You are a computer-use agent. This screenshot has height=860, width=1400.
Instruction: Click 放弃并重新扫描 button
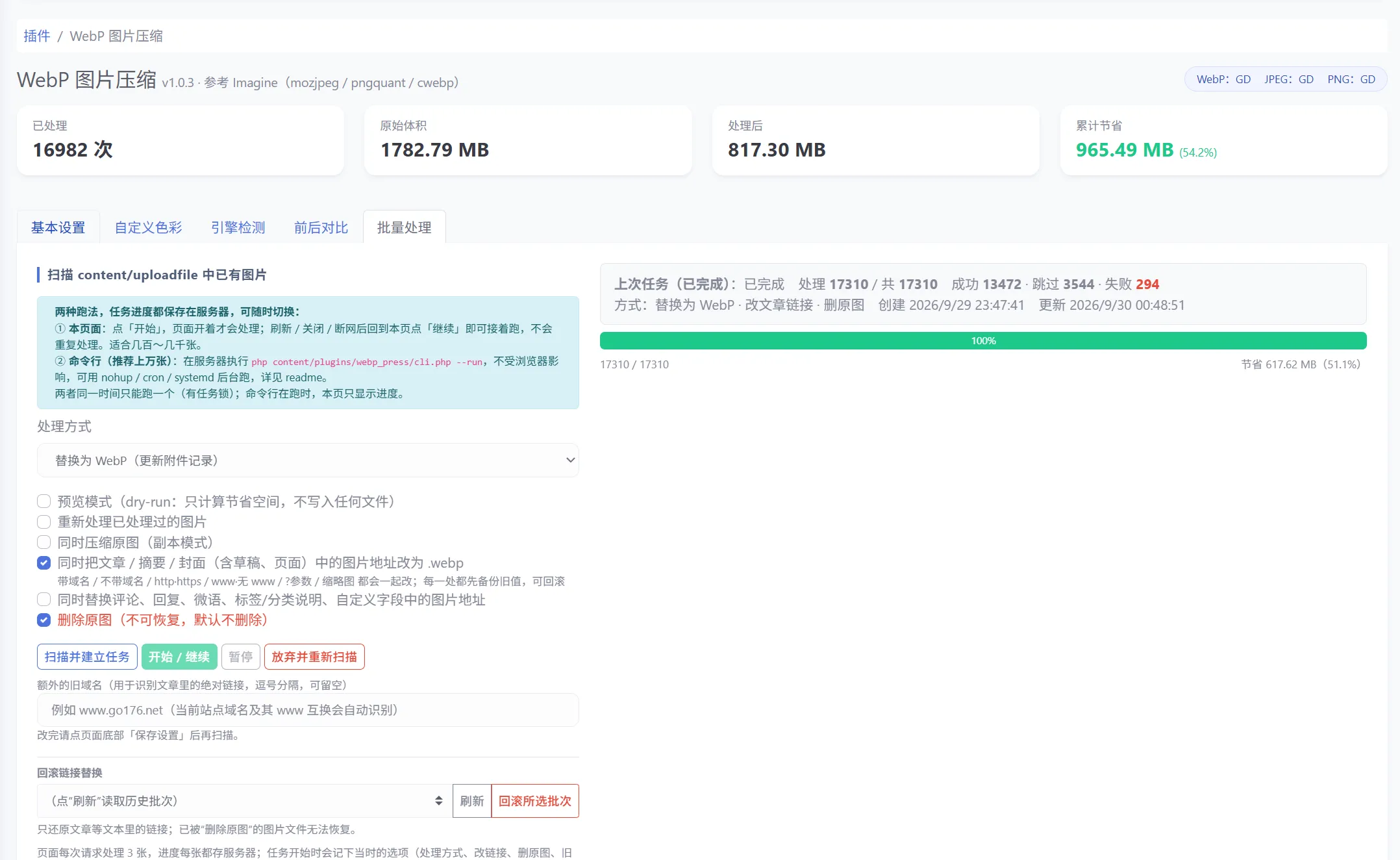click(x=314, y=657)
